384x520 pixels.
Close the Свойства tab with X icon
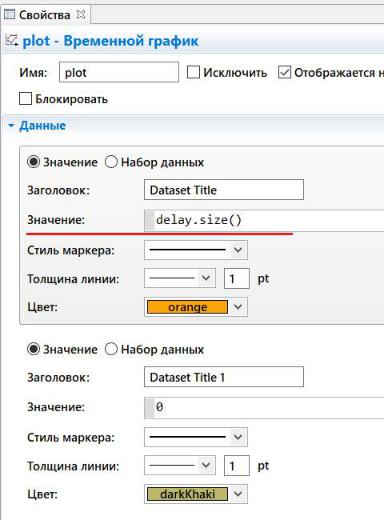[x=81, y=15]
